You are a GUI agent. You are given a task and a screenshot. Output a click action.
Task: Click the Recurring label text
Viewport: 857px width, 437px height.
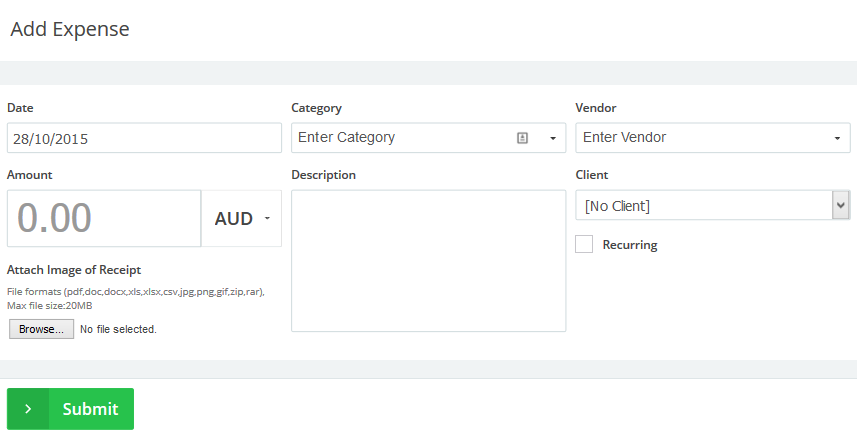pos(629,245)
